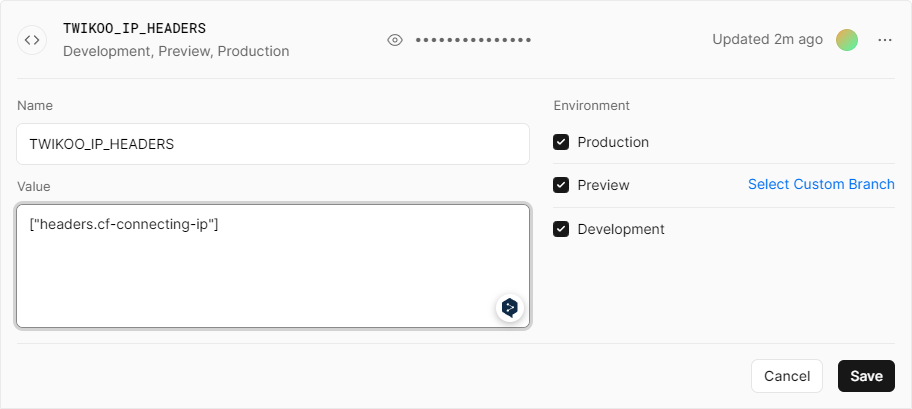Open the three-dot more options menu
912x409 pixels.
pos(884,40)
